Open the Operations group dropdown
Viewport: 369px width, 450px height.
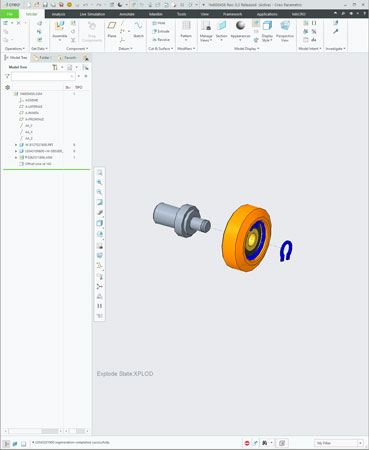coord(15,49)
